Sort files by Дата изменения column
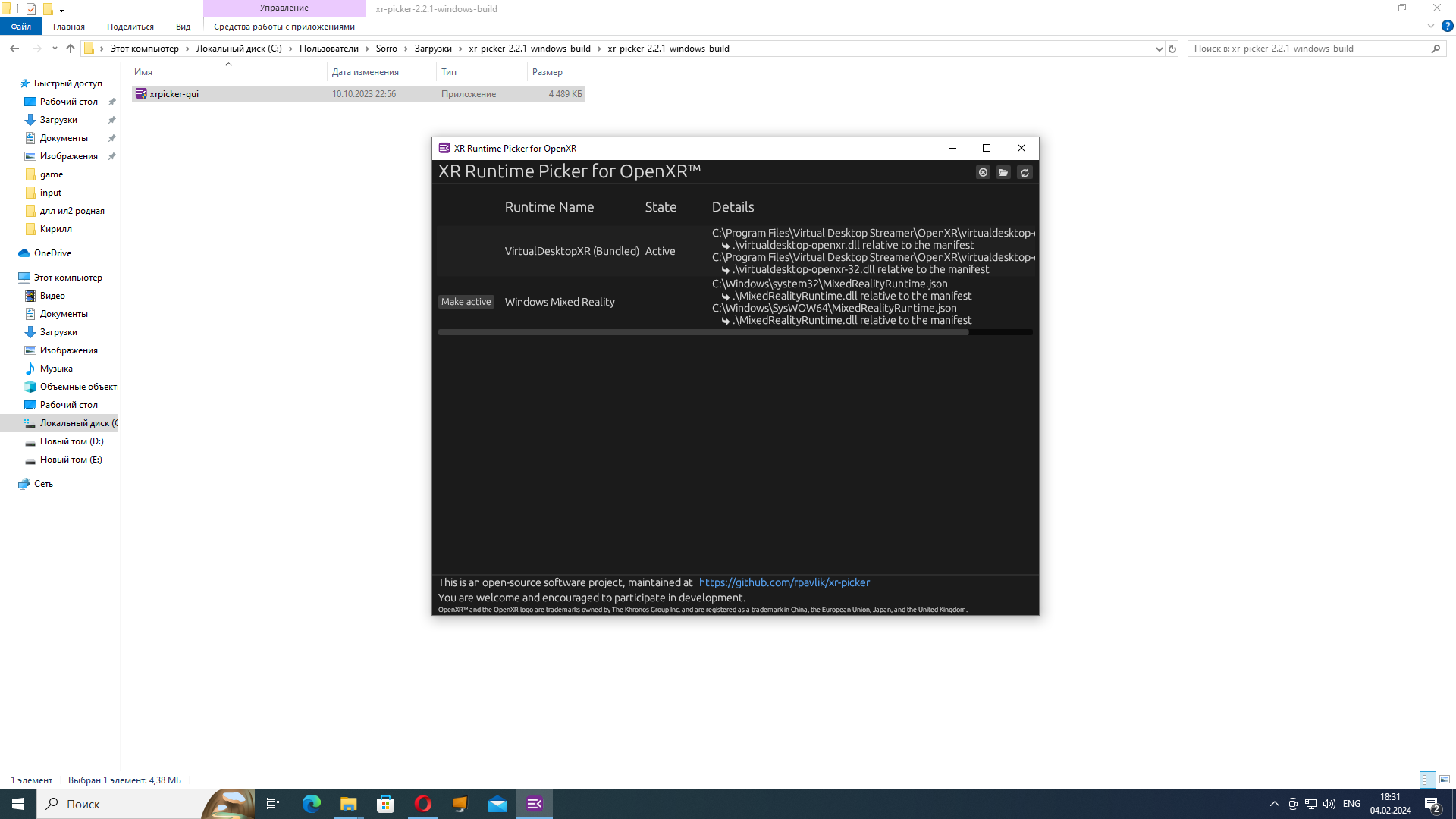 pos(382,72)
